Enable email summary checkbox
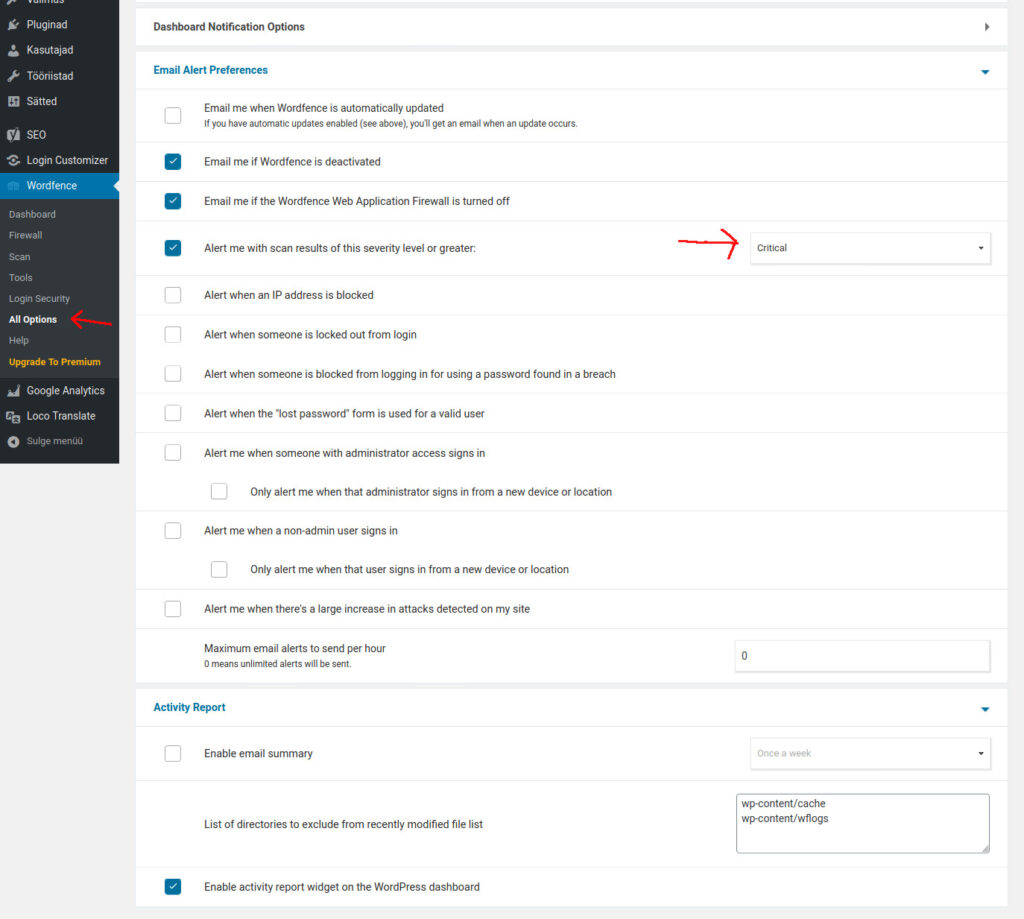1024x919 pixels. pos(172,753)
